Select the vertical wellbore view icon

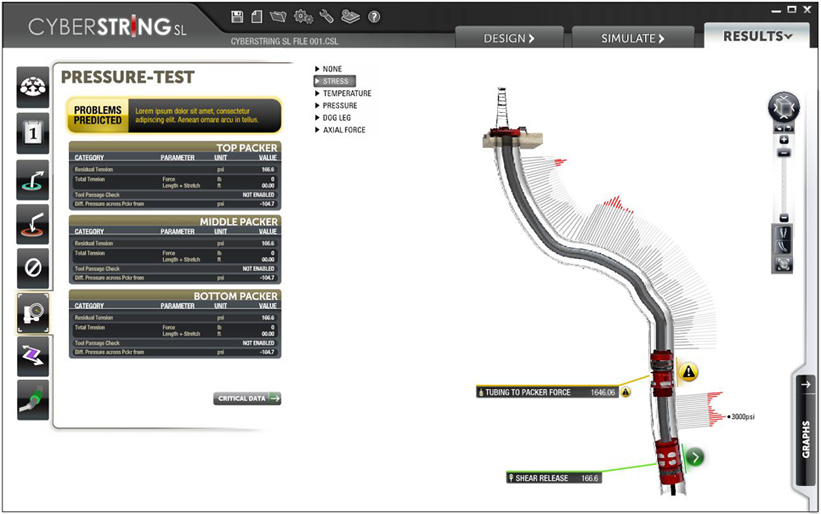784,233
